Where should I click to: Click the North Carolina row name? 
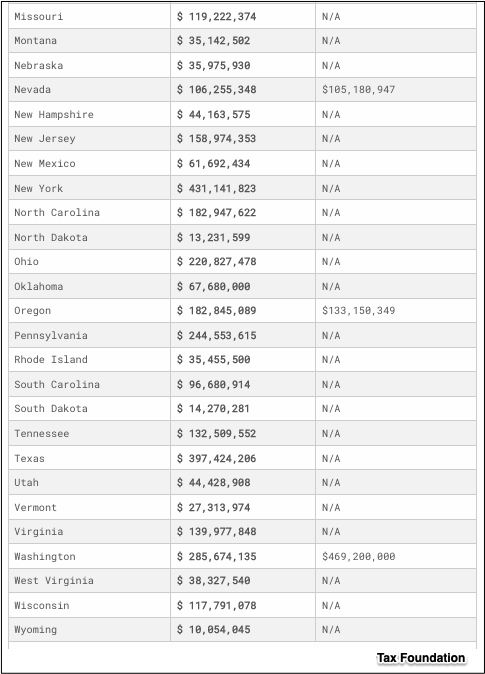[x=57, y=213]
